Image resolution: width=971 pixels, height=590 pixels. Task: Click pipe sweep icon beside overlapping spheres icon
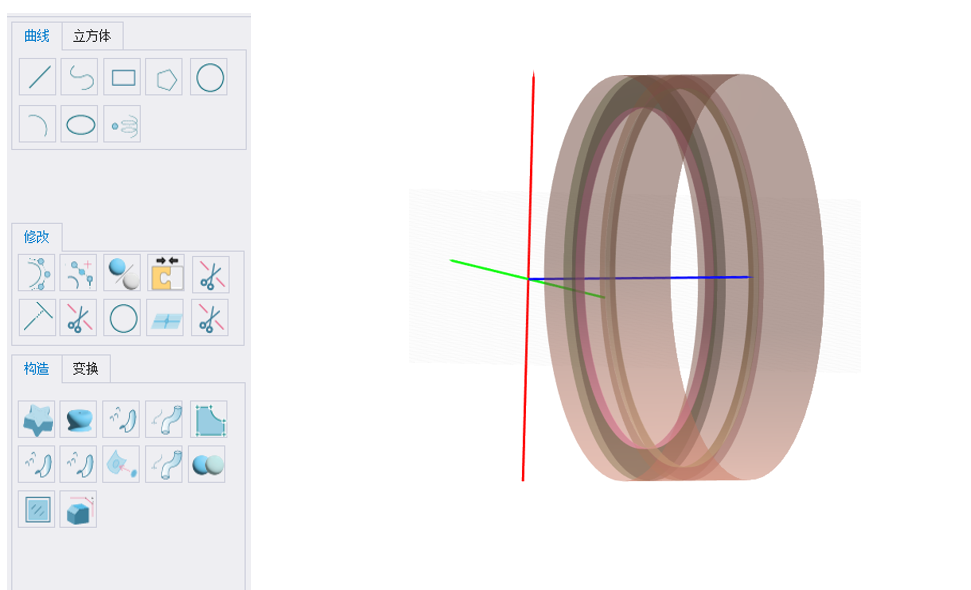[164, 464]
